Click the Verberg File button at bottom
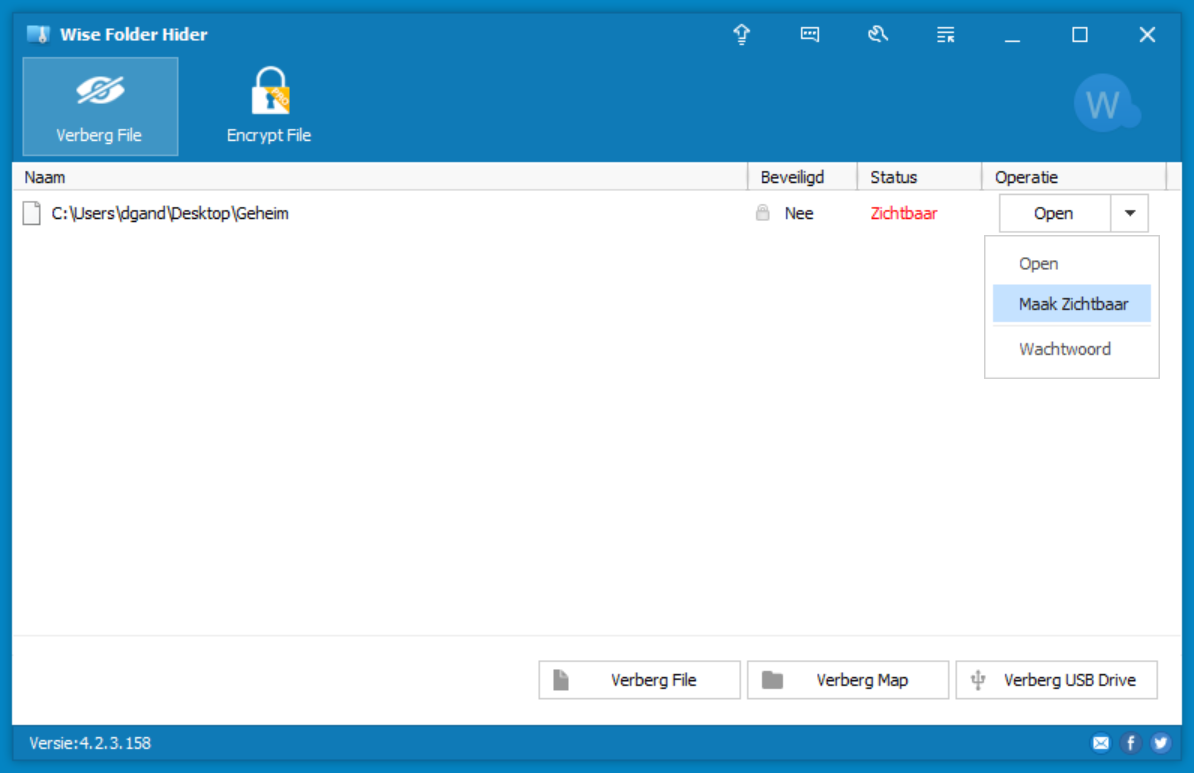1194x773 pixels. pos(640,680)
